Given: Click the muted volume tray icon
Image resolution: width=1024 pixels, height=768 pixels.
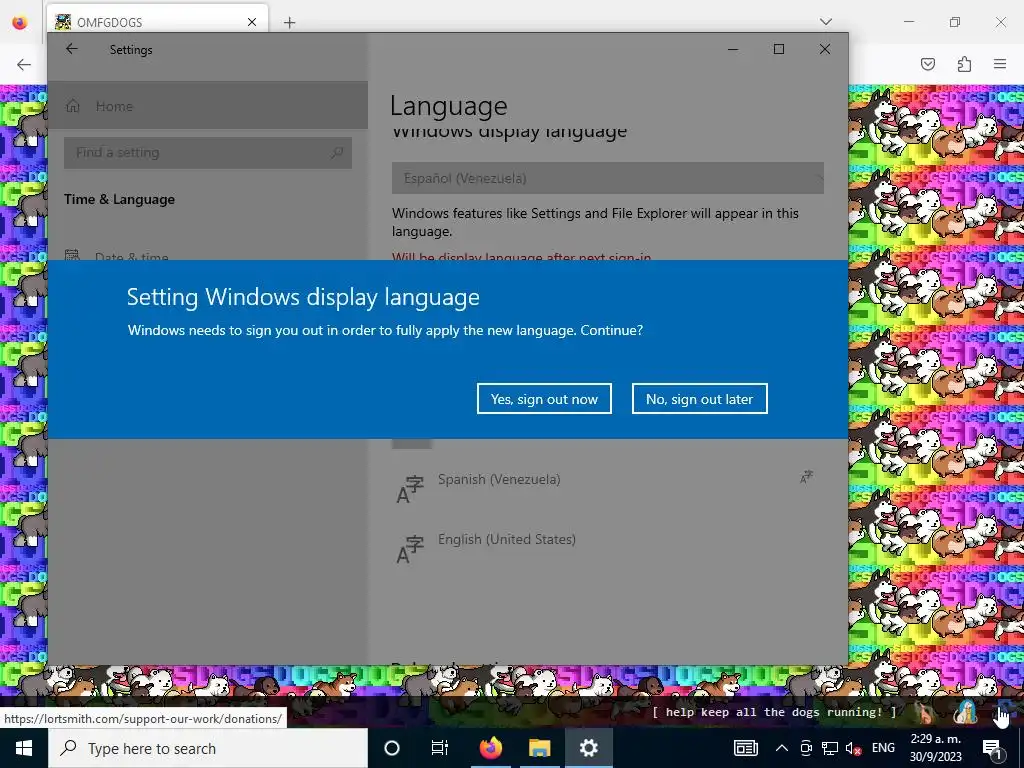Looking at the screenshot, I should (x=853, y=748).
